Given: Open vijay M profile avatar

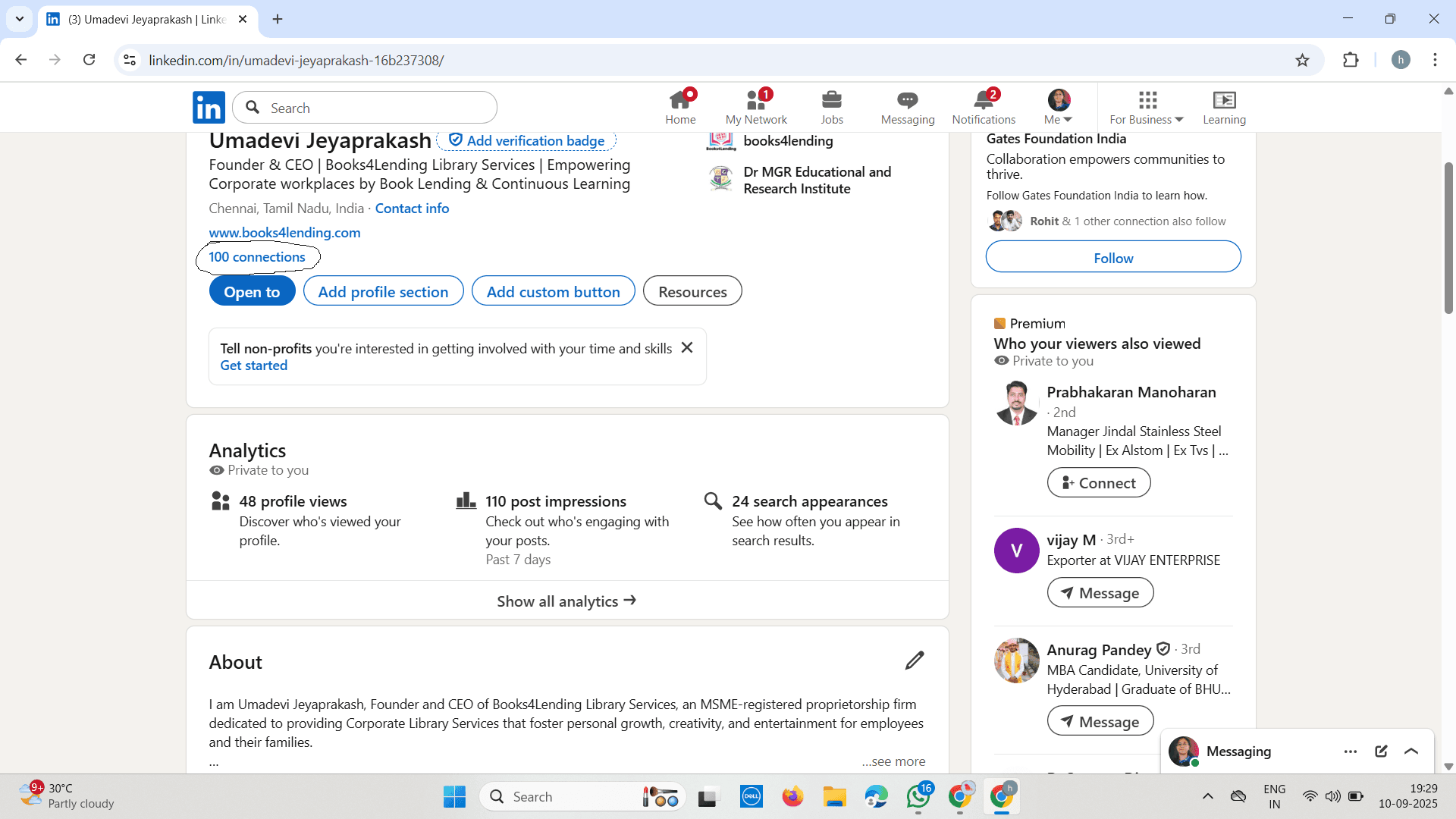Looking at the screenshot, I should tap(1016, 551).
